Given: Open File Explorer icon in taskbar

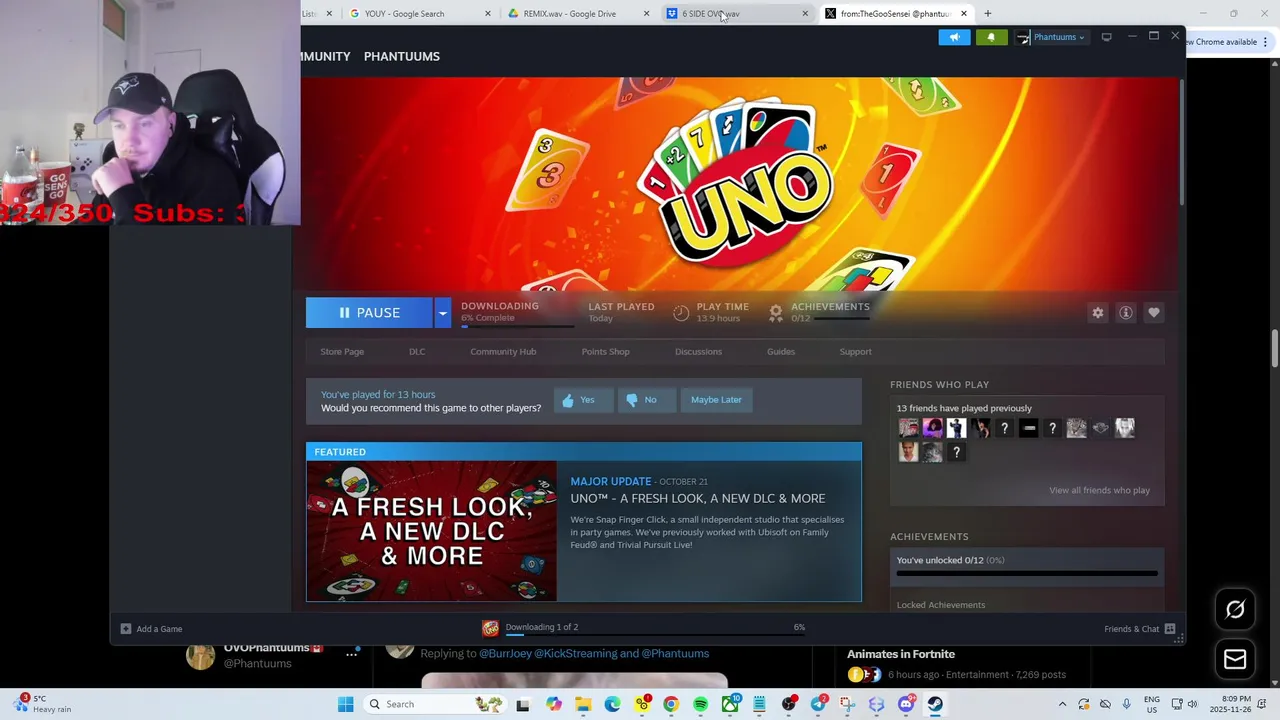Looking at the screenshot, I should pyautogui.click(x=583, y=704).
